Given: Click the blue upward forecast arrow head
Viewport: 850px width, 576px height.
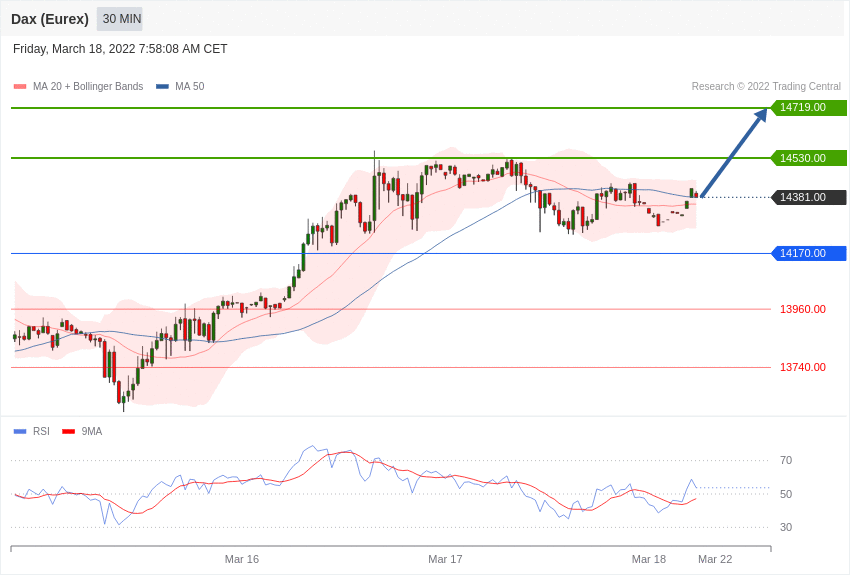Looking at the screenshot, I should tap(762, 114).
